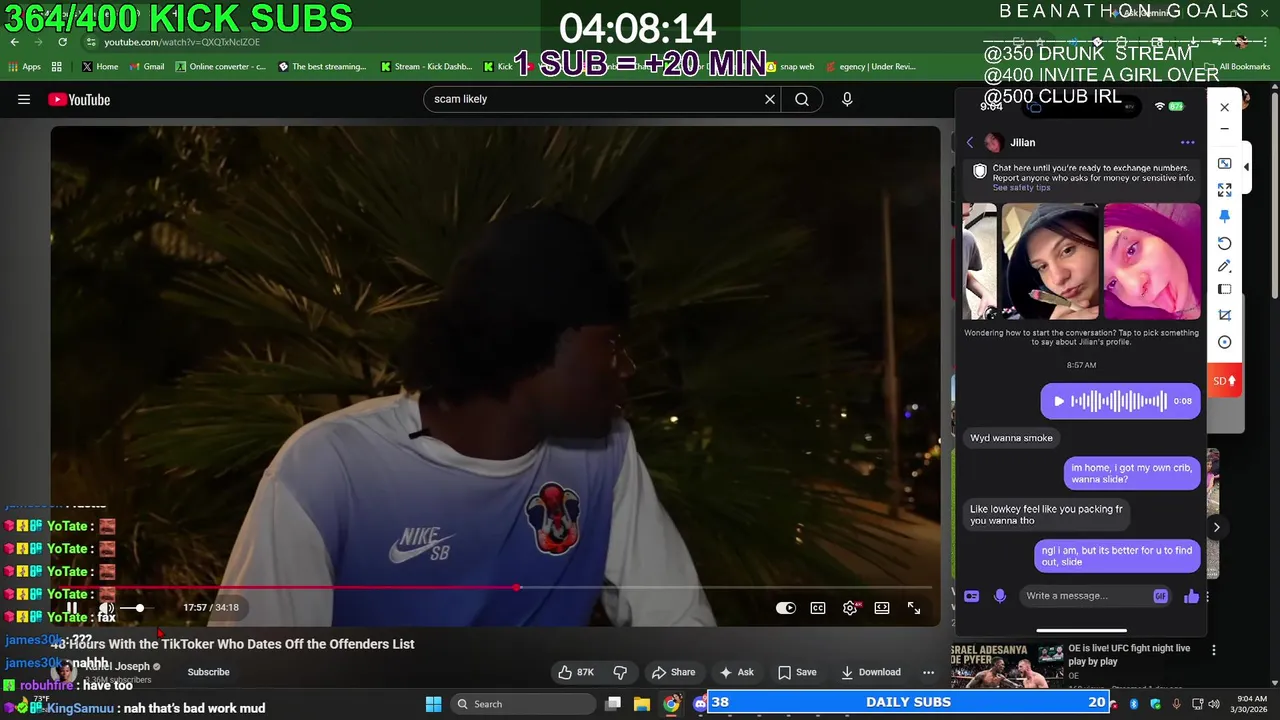The height and width of the screenshot is (720, 1280).
Task: Click the mirror panel fullscreen arrows icon
Action: 1224,190
